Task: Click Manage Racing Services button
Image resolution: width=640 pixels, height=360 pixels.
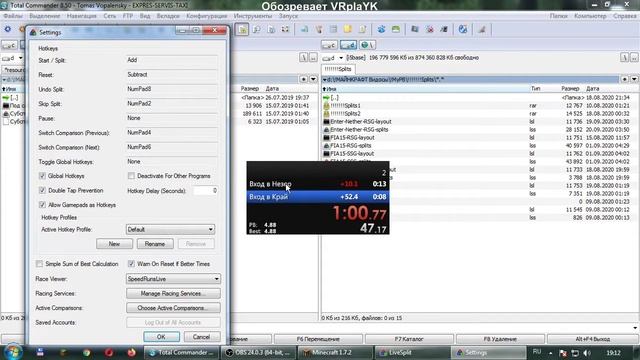Action: tap(173, 293)
